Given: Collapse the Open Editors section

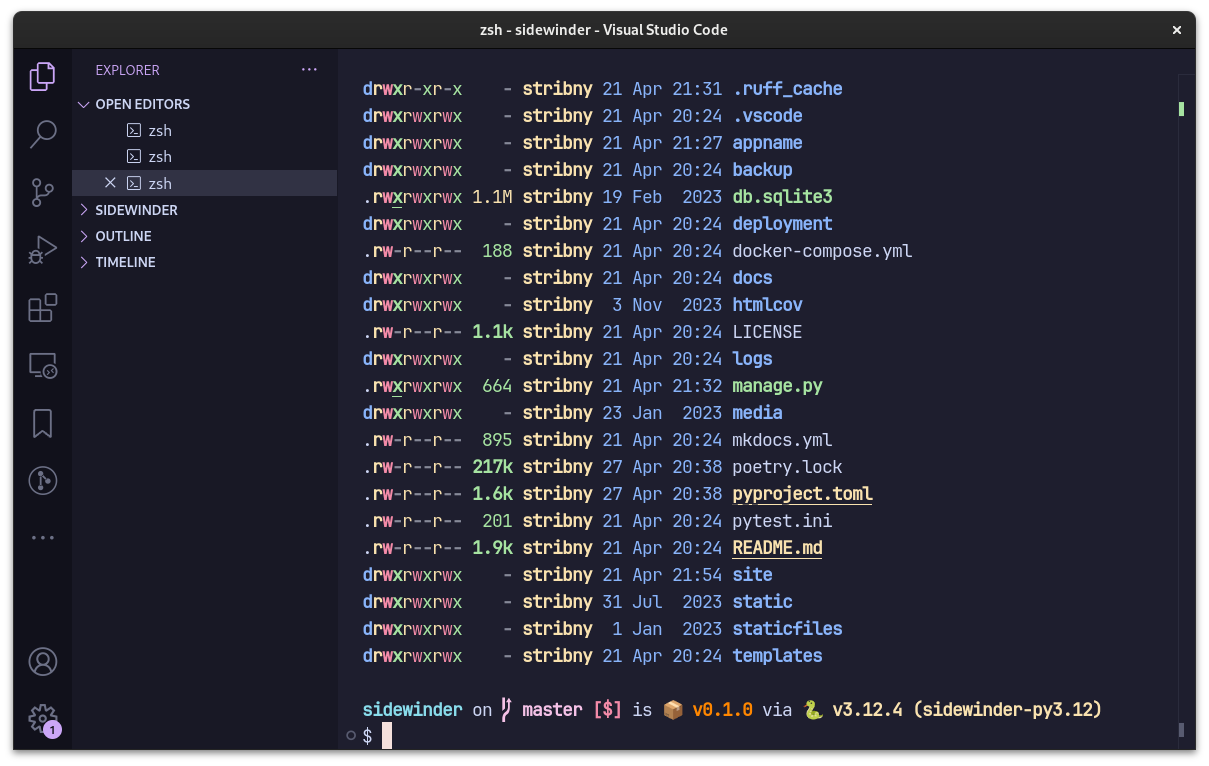Looking at the screenshot, I should [x=84, y=104].
